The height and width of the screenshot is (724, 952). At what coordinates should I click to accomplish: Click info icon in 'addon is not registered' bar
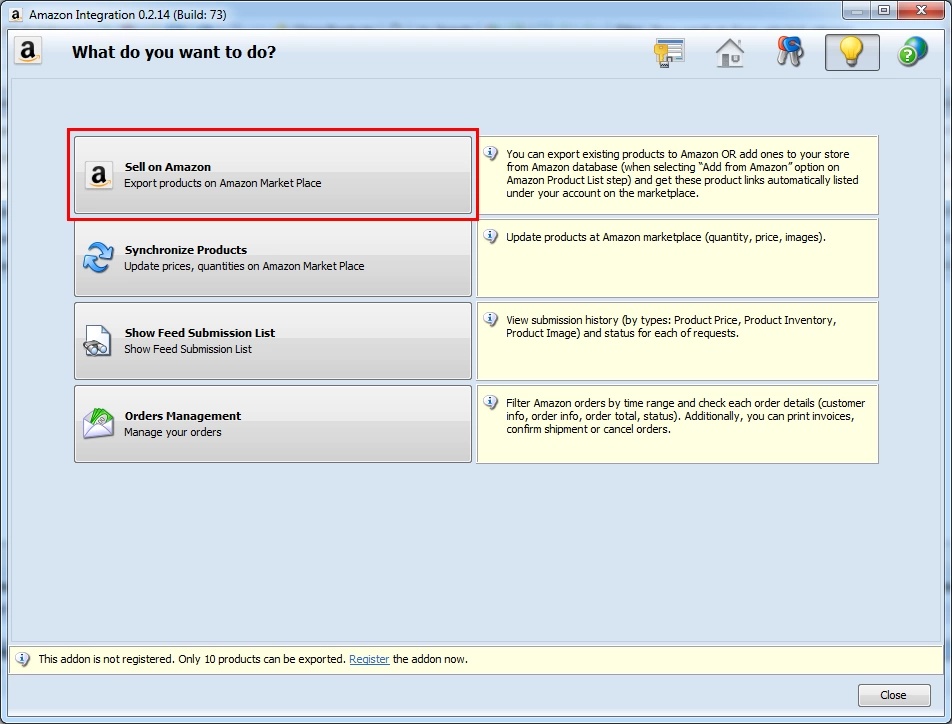pyautogui.click(x=22, y=659)
